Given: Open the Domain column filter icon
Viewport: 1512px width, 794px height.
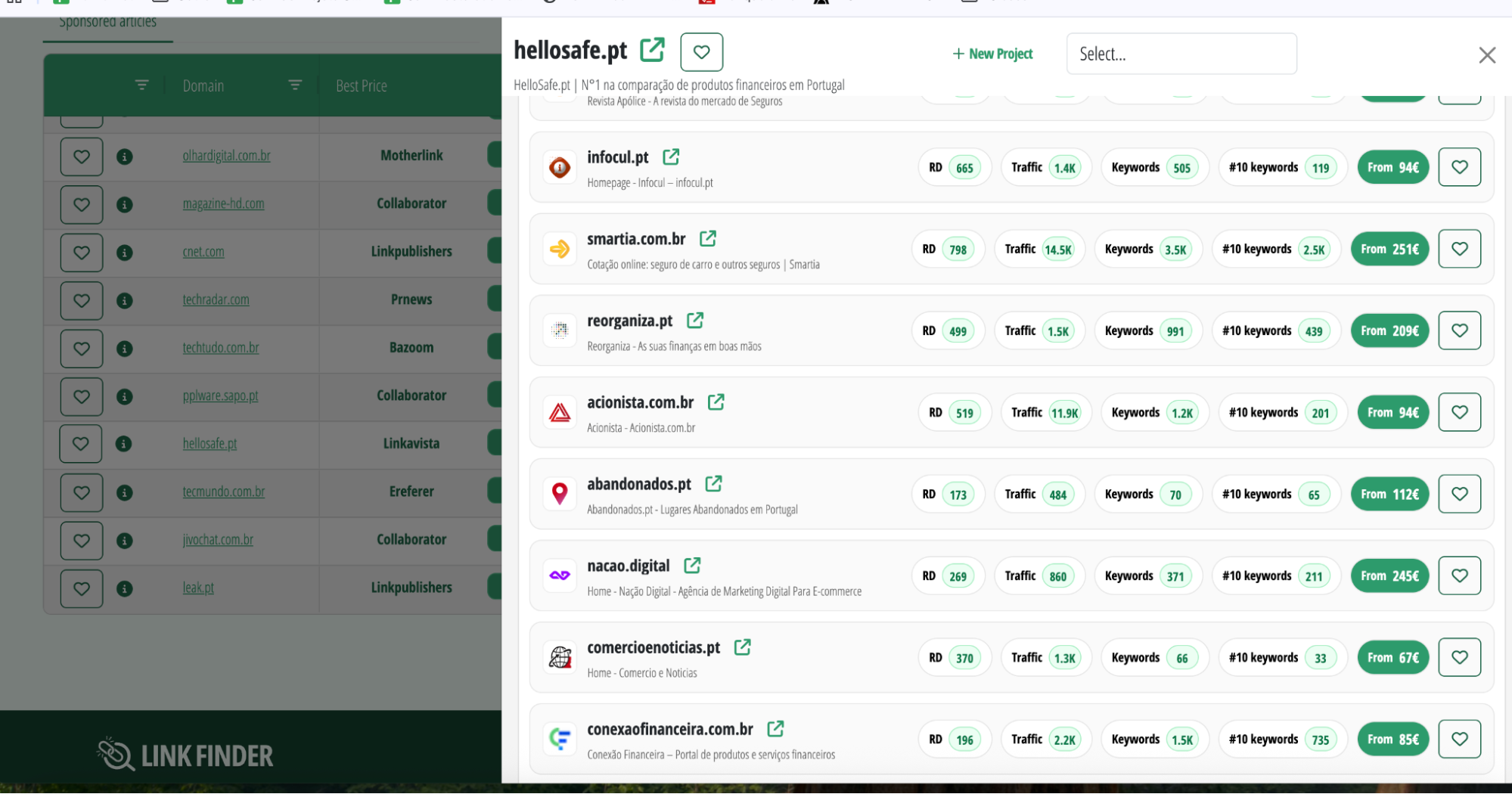Looking at the screenshot, I should coord(295,85).
